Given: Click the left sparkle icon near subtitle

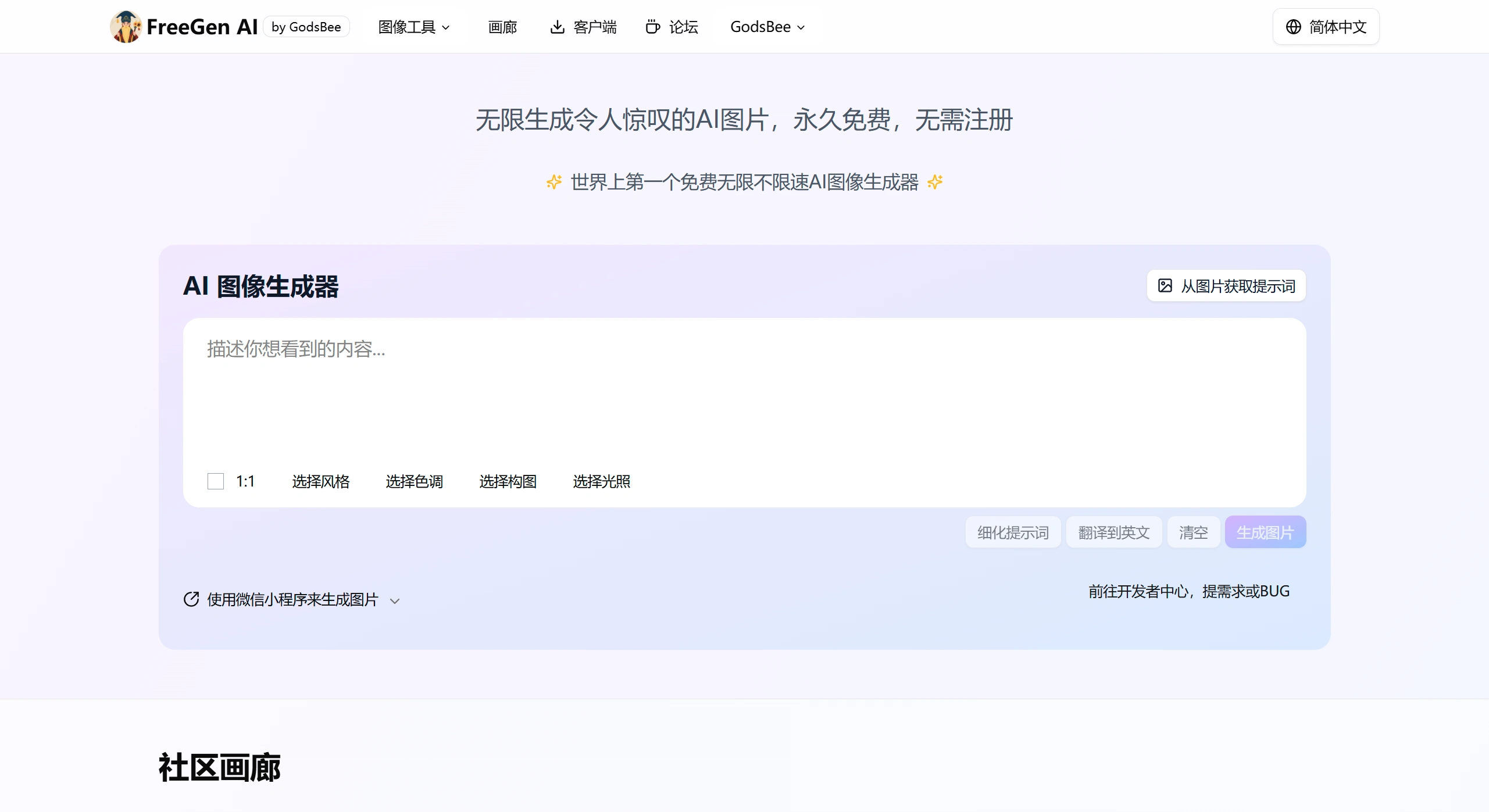Looking at the screenshot, I should 554,182.
